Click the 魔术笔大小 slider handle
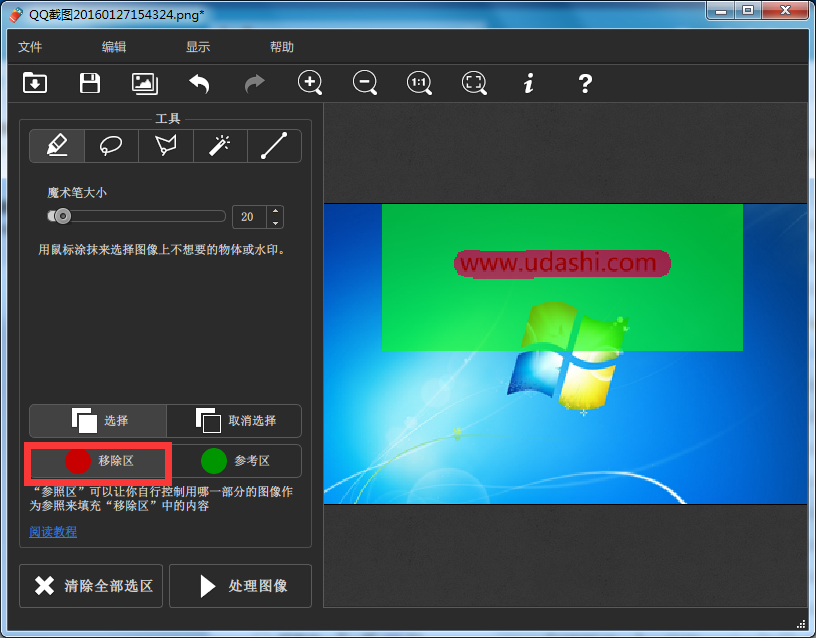Viewport: 816px width, 638px height. click(62, 216)
